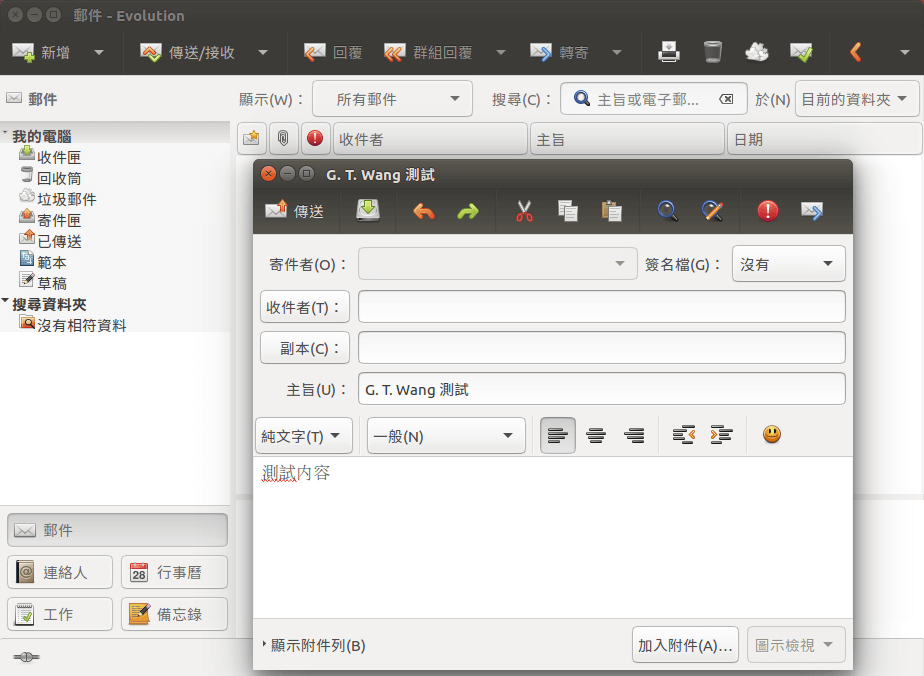
Task: Click the undo arrow in composer toolbar
Action: (424, 211)
